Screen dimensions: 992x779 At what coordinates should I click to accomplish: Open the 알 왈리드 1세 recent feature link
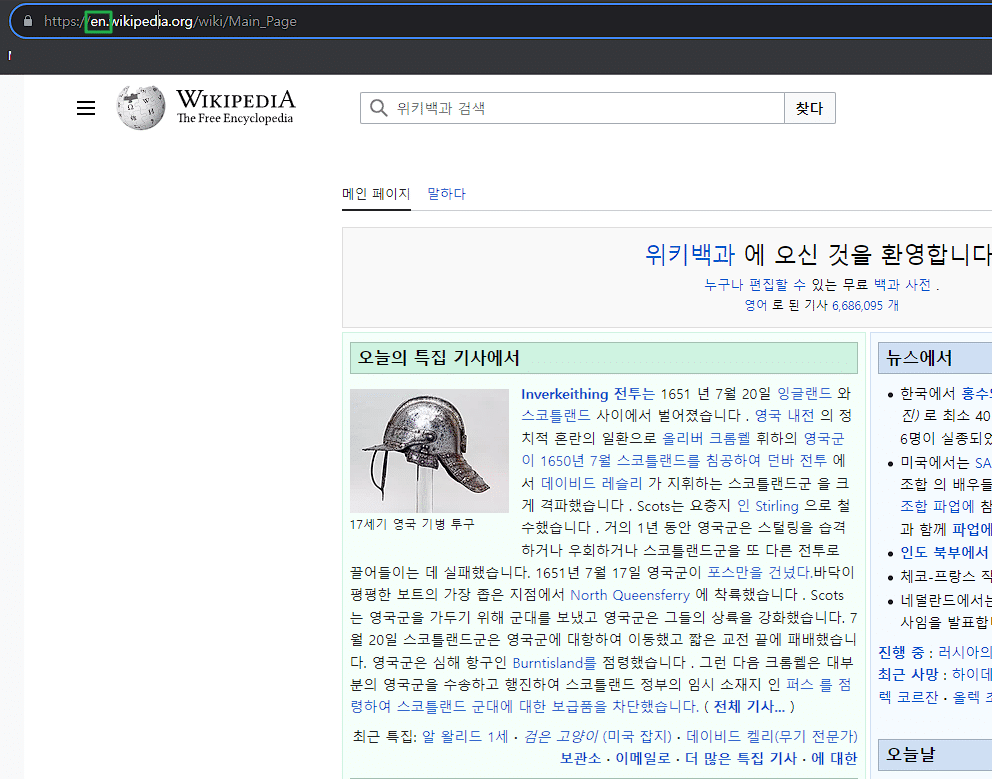click(465, 737)
